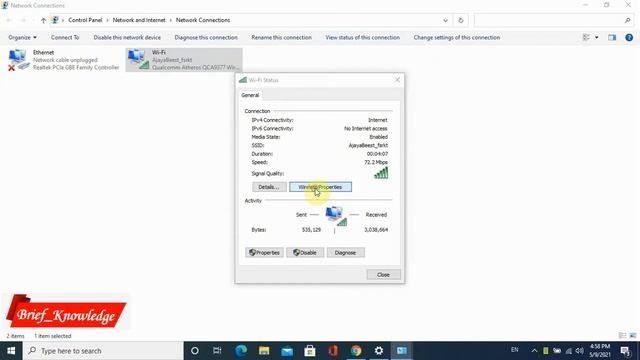Viewport: 640px width, 360px height.
Task: Click the Search Network Connections box
Action: click(554, 20)
